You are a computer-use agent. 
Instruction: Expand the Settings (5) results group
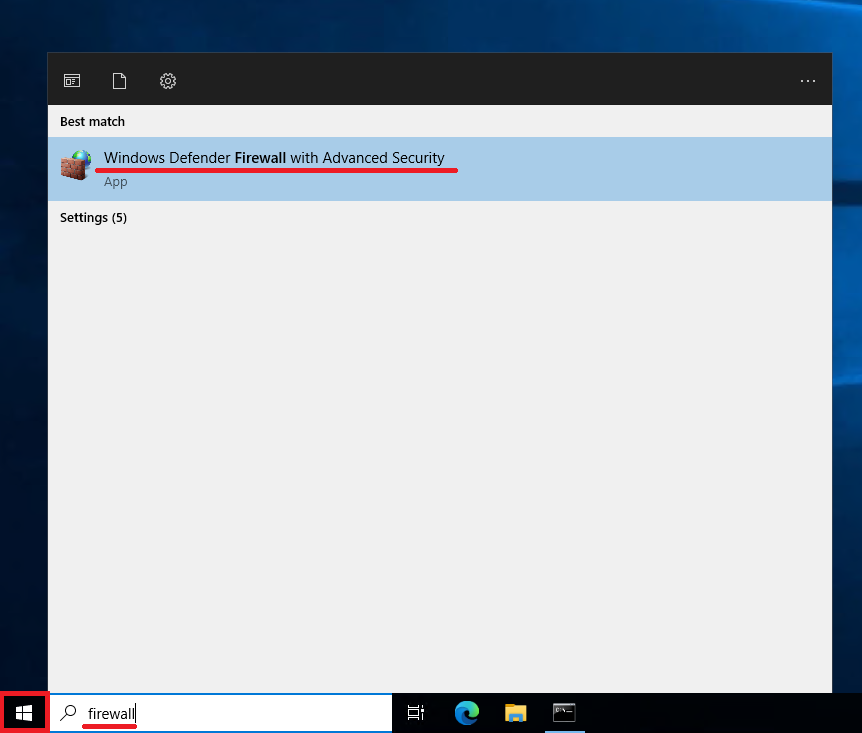point(93,218)
